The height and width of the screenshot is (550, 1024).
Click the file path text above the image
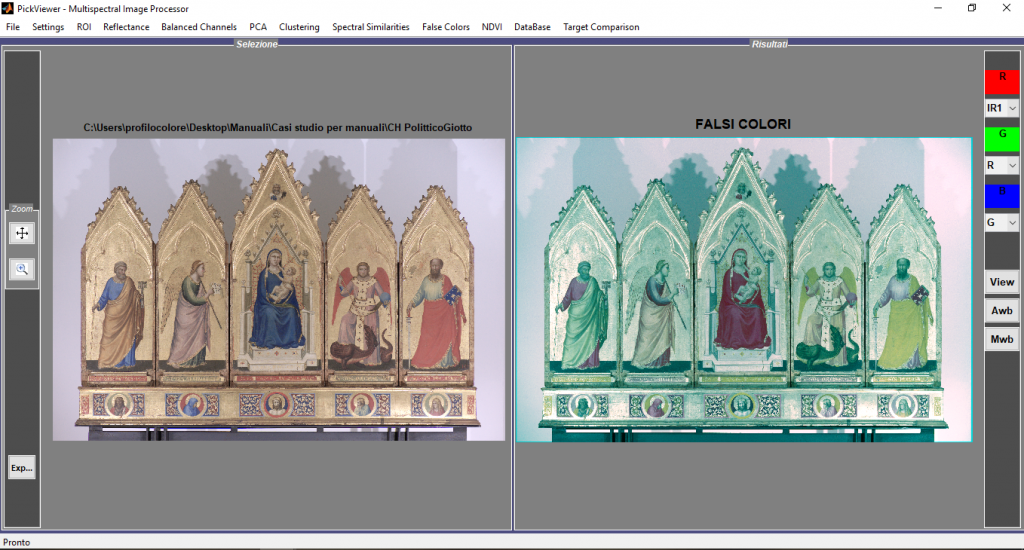click(278, 127)
